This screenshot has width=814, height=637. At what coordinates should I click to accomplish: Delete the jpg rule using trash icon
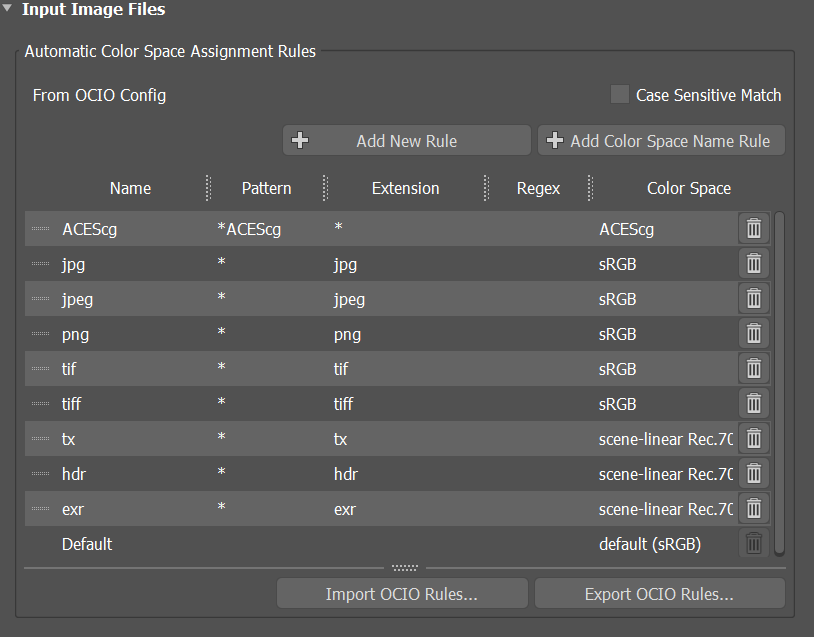[754, 264]
